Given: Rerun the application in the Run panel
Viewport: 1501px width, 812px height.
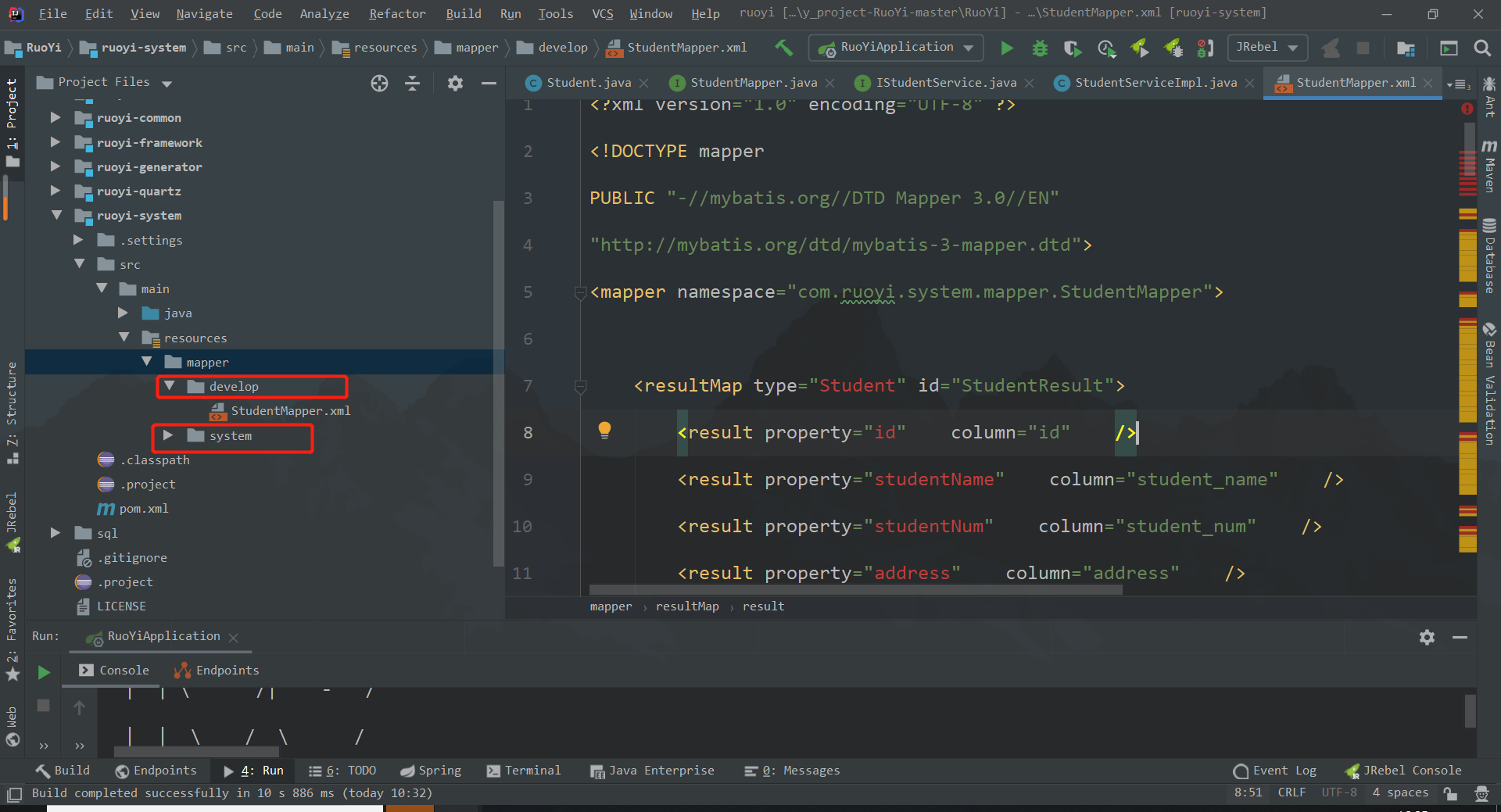Looking at the screenshot, I should (x=44, y=672).
